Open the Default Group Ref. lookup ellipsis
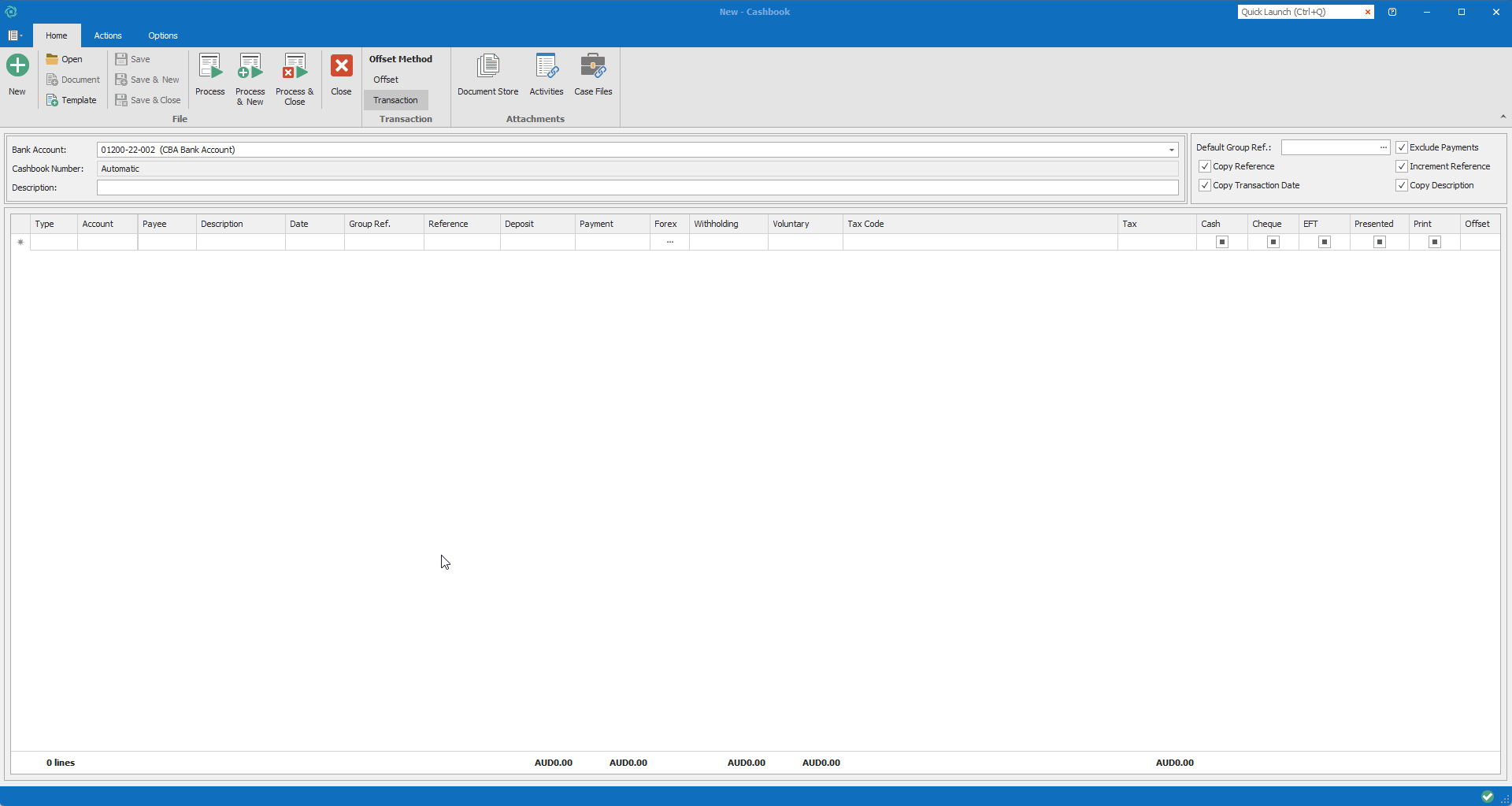The image size is (1512, 806). pos(1383,147)
